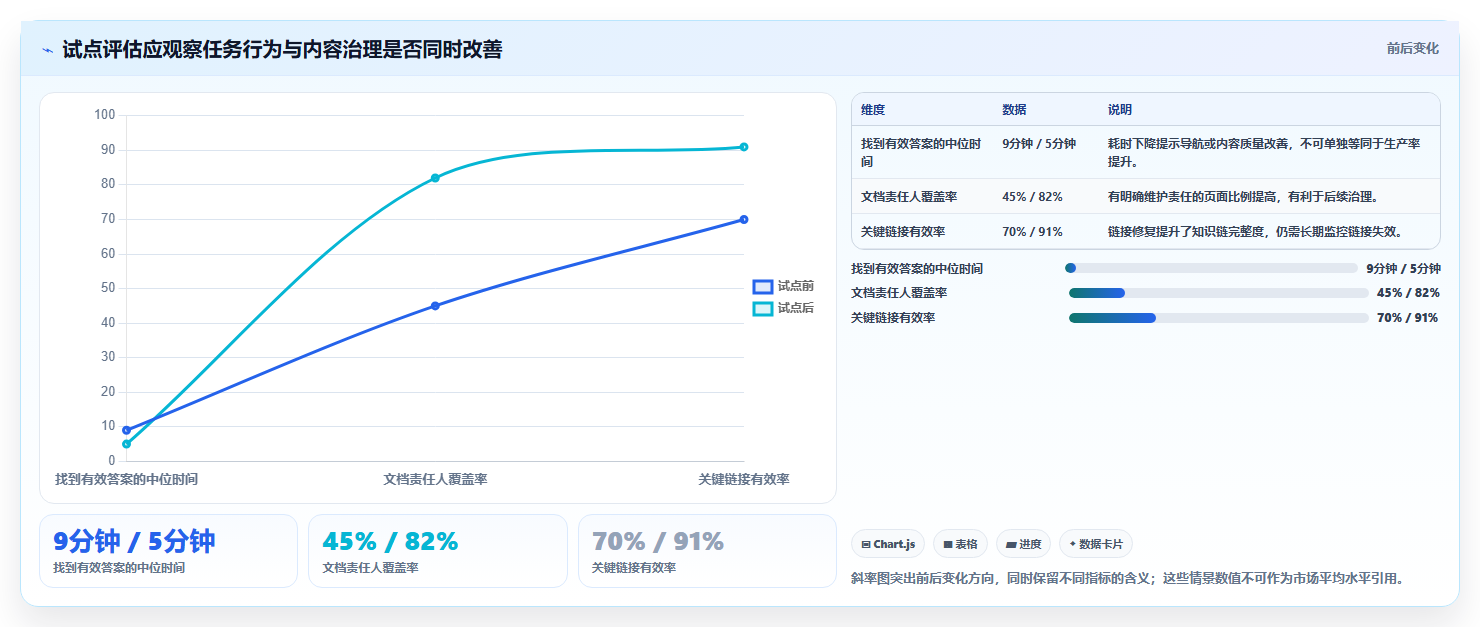Select the 数据卡片 tag chip
This screenshot has width=1480, height=627.
pos(1096,544)
